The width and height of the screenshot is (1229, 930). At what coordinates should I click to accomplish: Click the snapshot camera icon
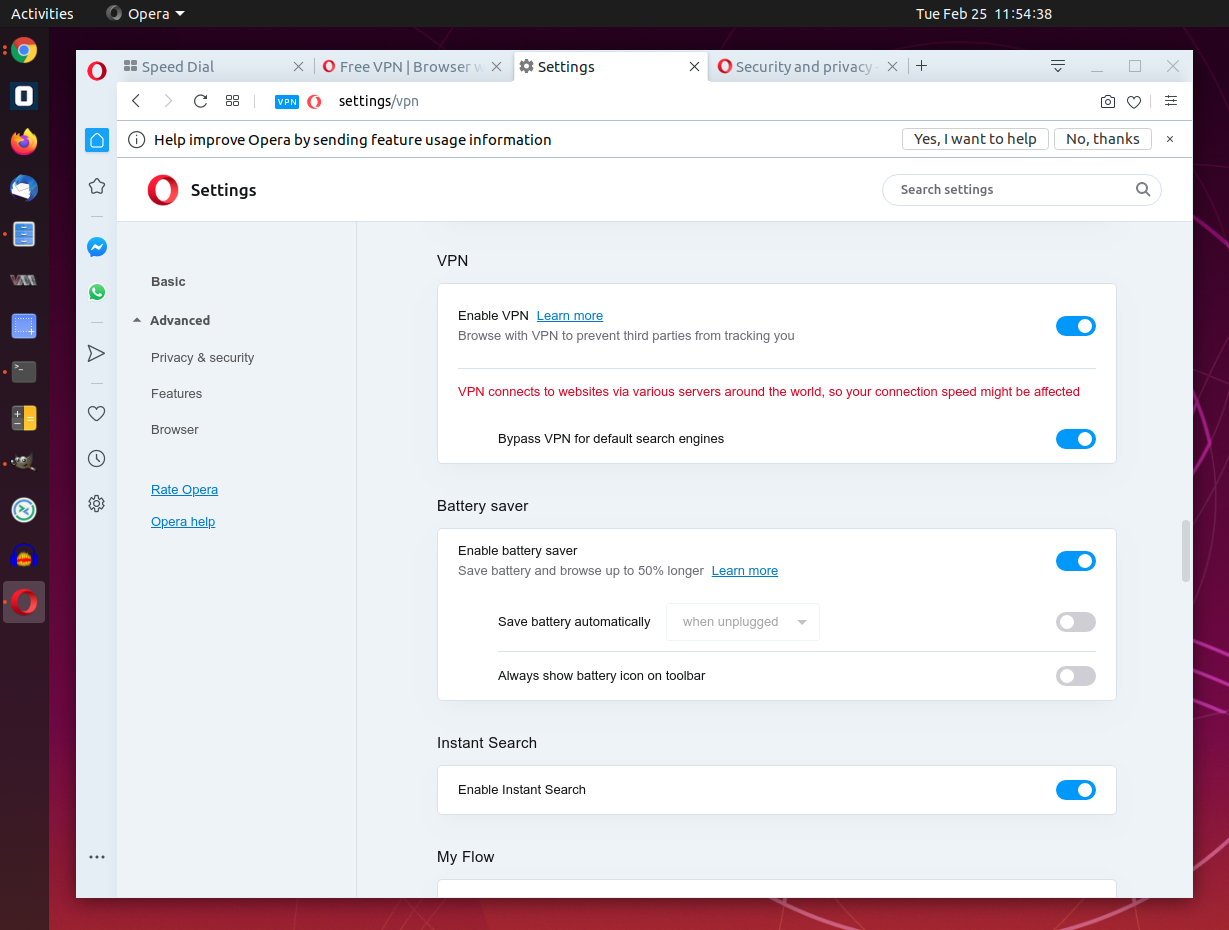(x=1107, y=101)
